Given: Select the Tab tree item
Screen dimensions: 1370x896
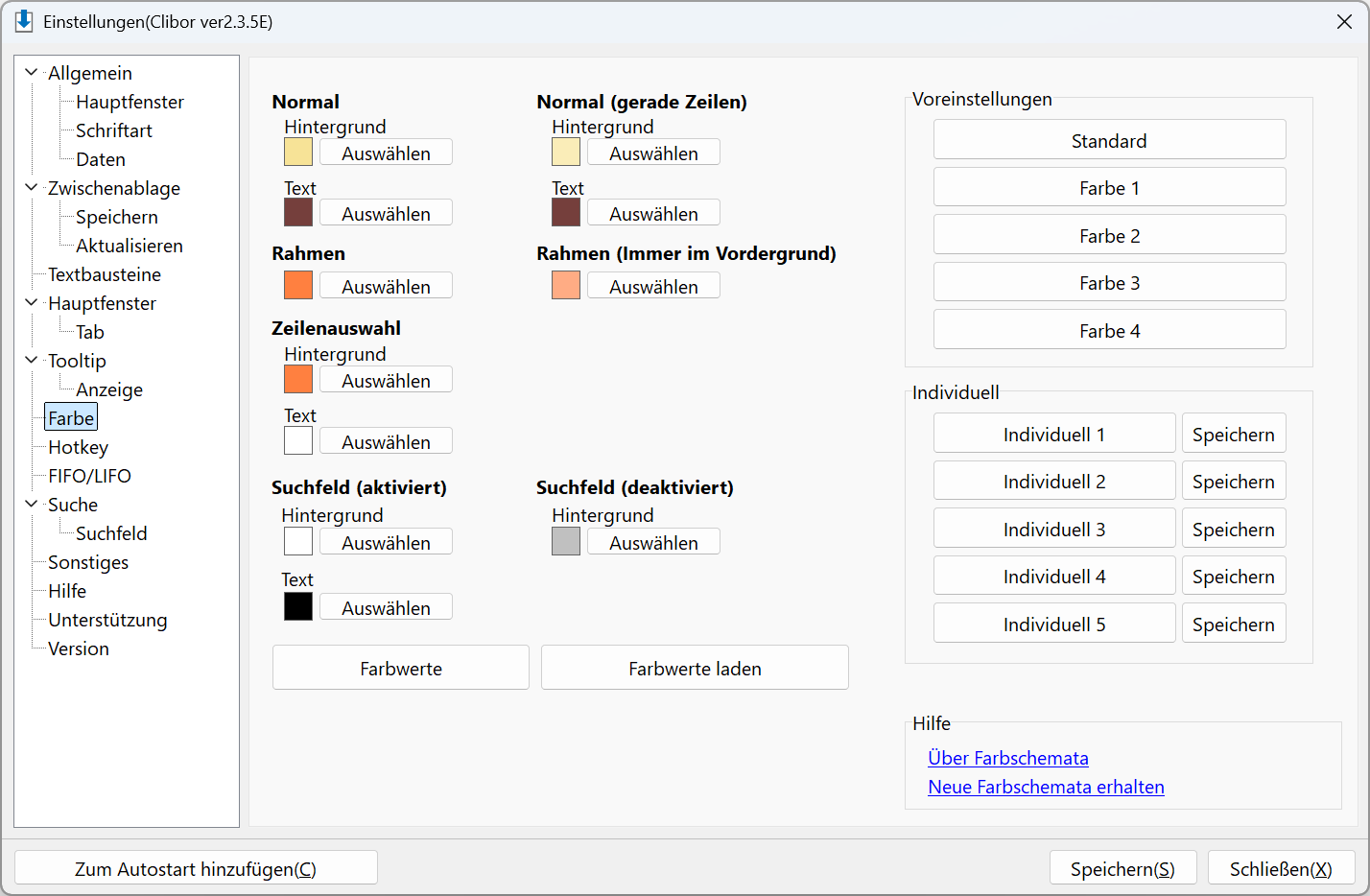Looking at the screenshot, I should coord(90,332).
